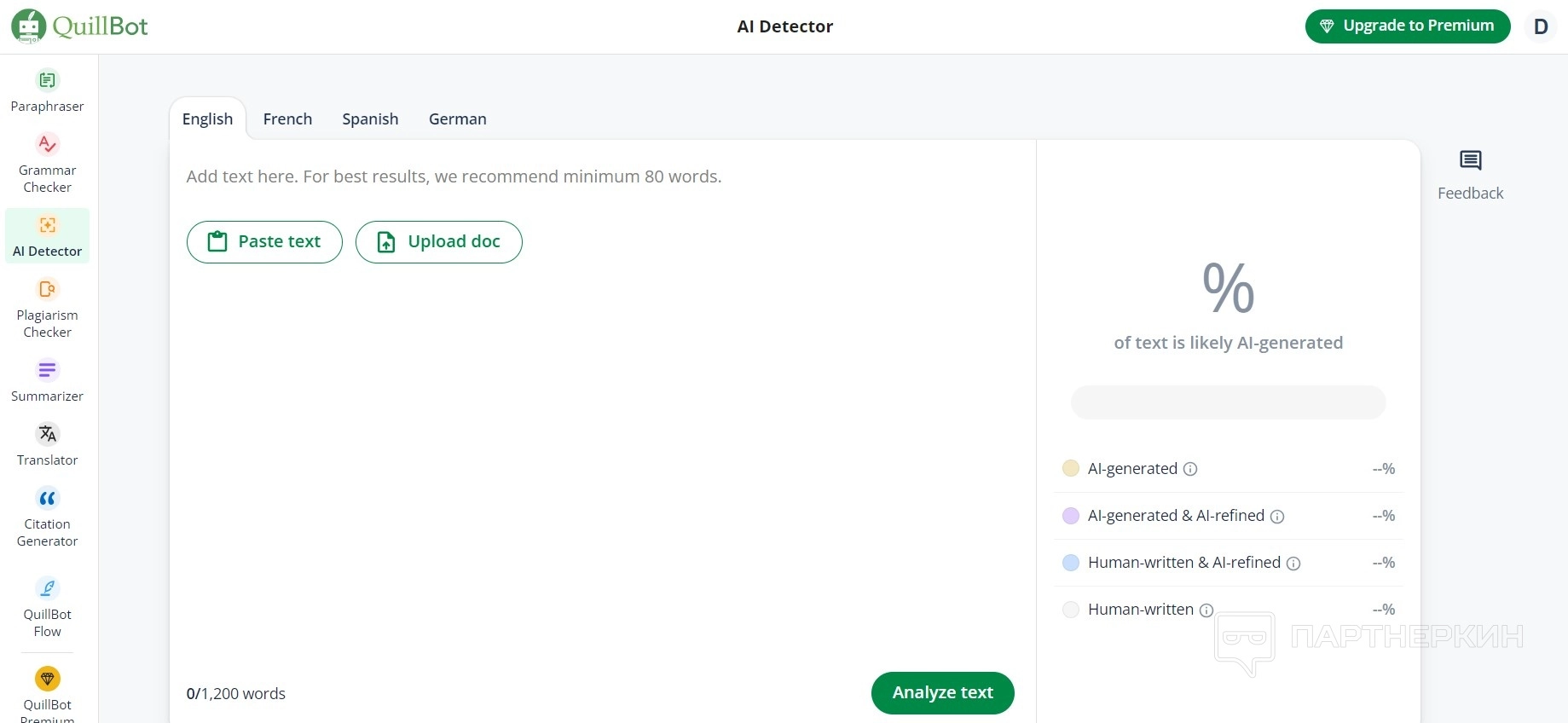Switch to the French language tab
Image resolution: width=1568 pixels, height=723 pixels.
[x=287, y=119]
